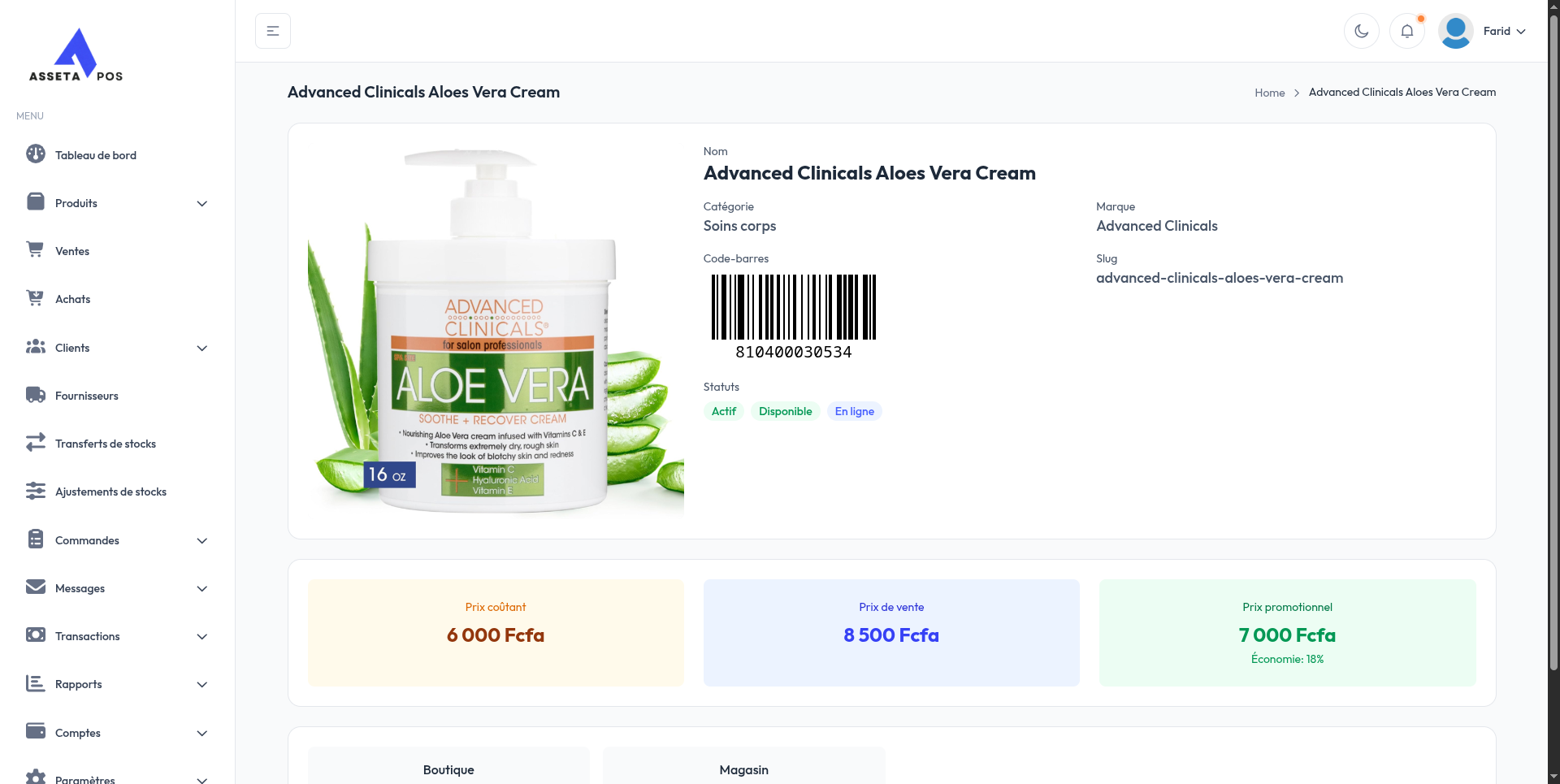Open the Fournisseurs suppliers icon

[x=36, y=394]
